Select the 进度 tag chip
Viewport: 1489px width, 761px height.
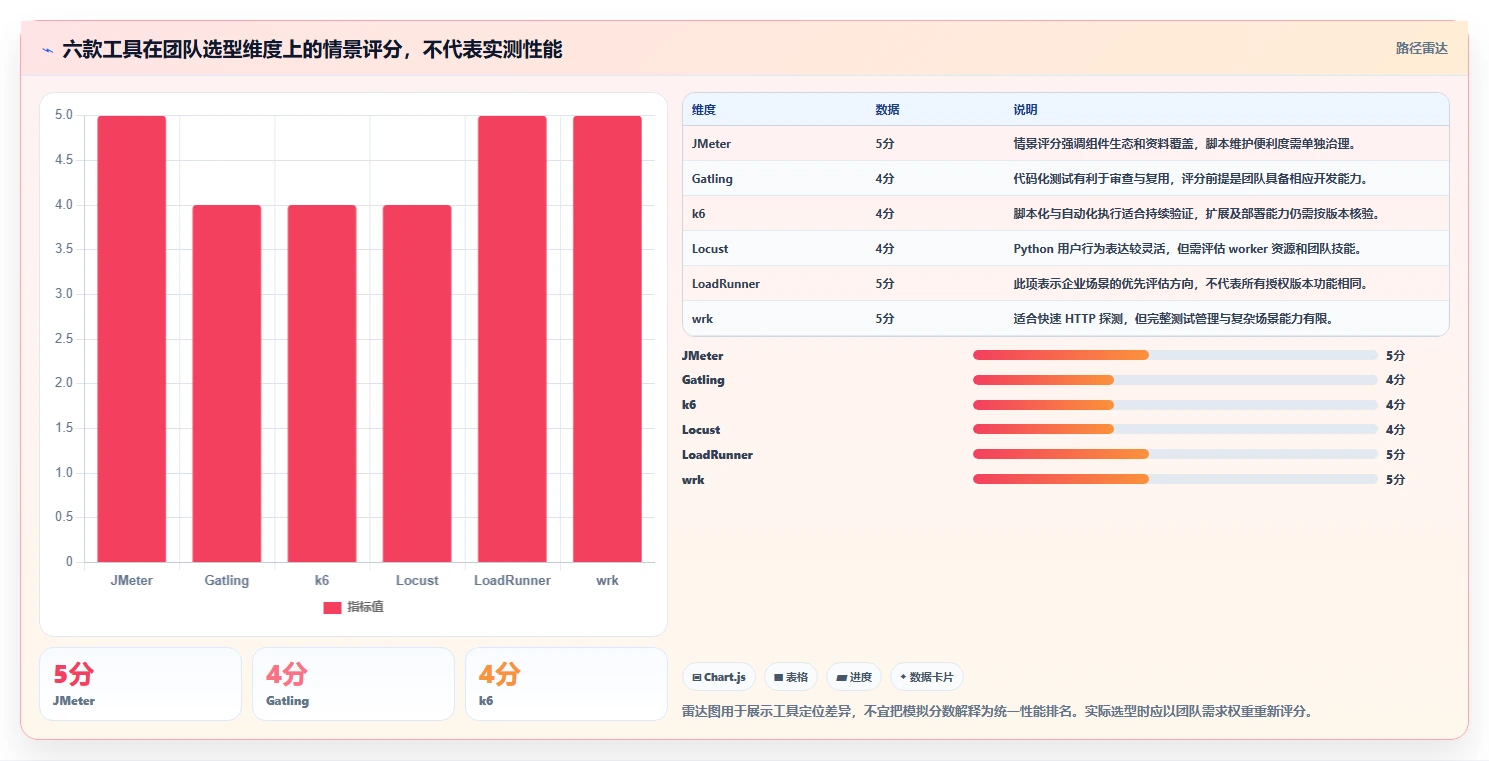point(854,677)
